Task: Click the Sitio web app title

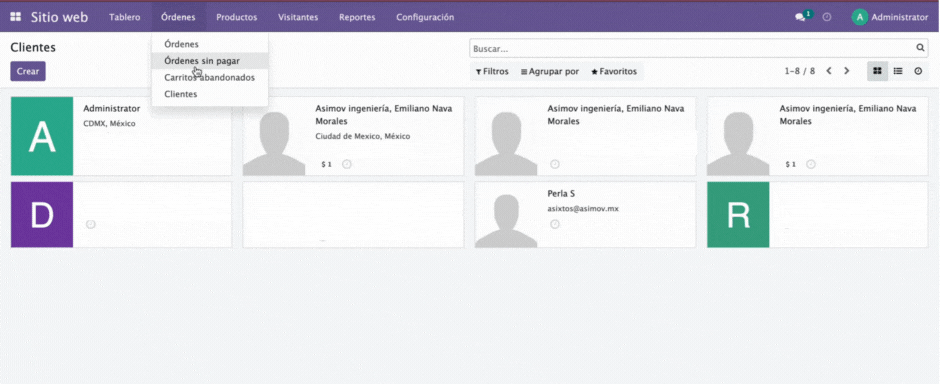Action: [59, 17]
